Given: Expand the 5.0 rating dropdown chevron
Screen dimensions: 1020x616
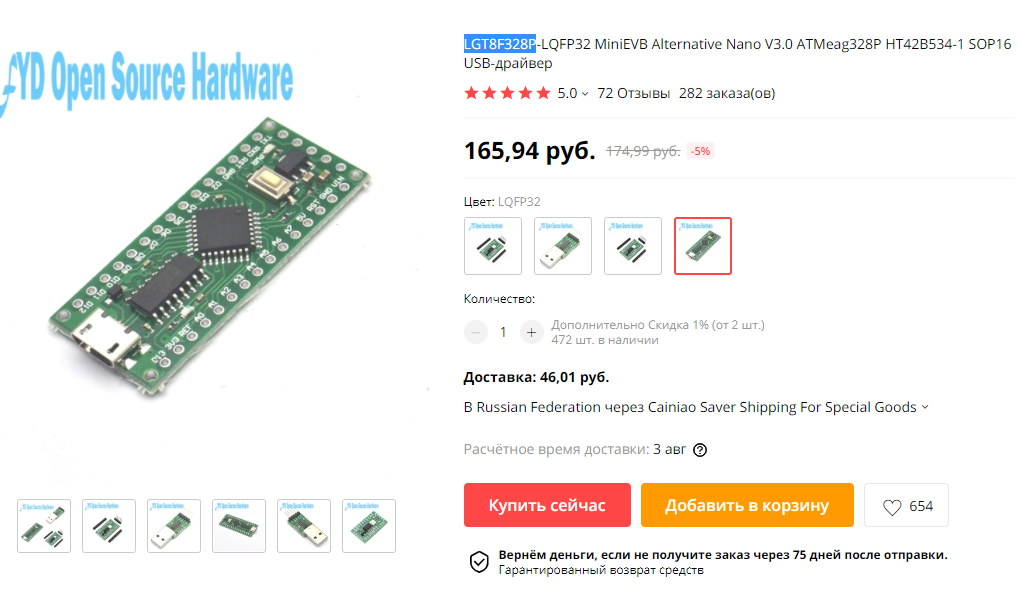Looking at the screenshot, I should [585, 94].
